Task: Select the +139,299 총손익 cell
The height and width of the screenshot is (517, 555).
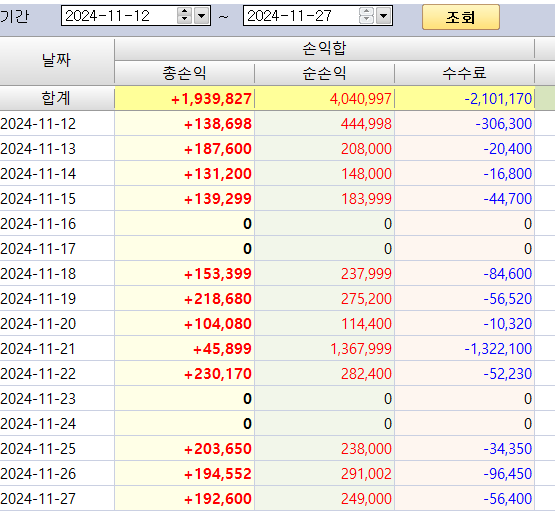Action: [184, 199]
